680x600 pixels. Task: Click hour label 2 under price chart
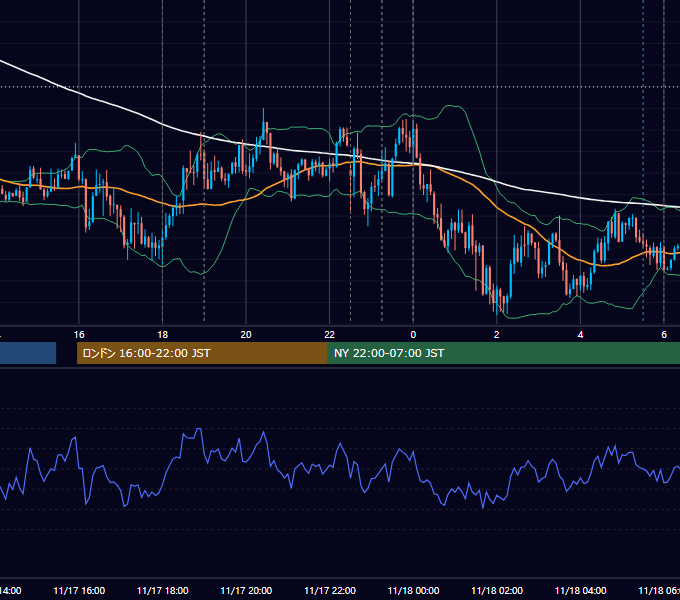(497, 335)
